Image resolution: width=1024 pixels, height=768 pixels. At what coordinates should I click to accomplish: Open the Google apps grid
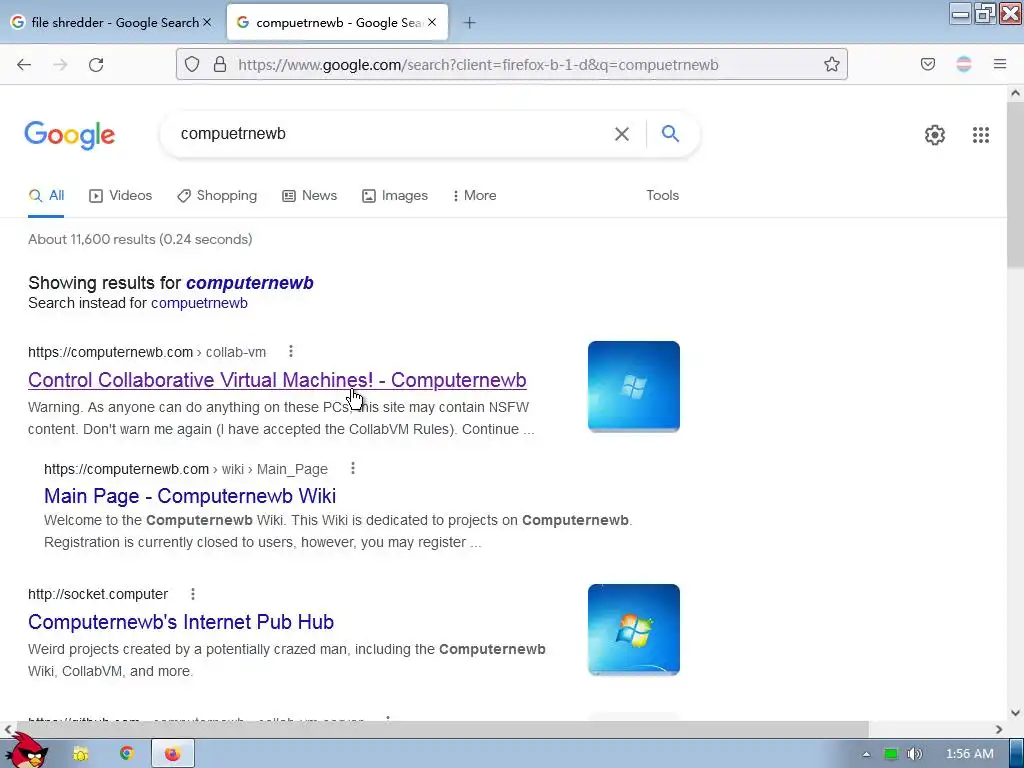tap(980, 135)
